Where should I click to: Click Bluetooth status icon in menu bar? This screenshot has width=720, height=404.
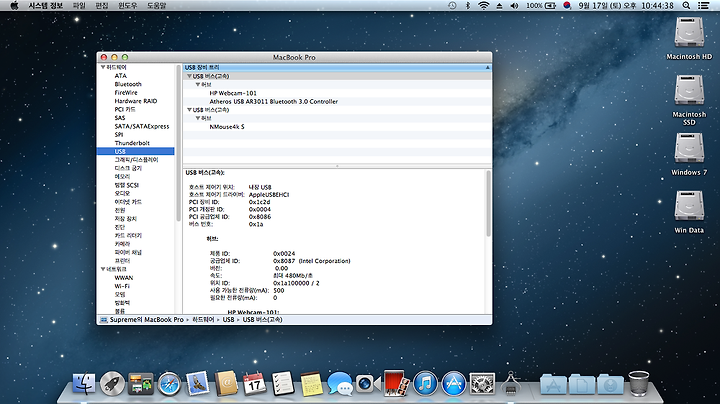(x=468, y=6)
